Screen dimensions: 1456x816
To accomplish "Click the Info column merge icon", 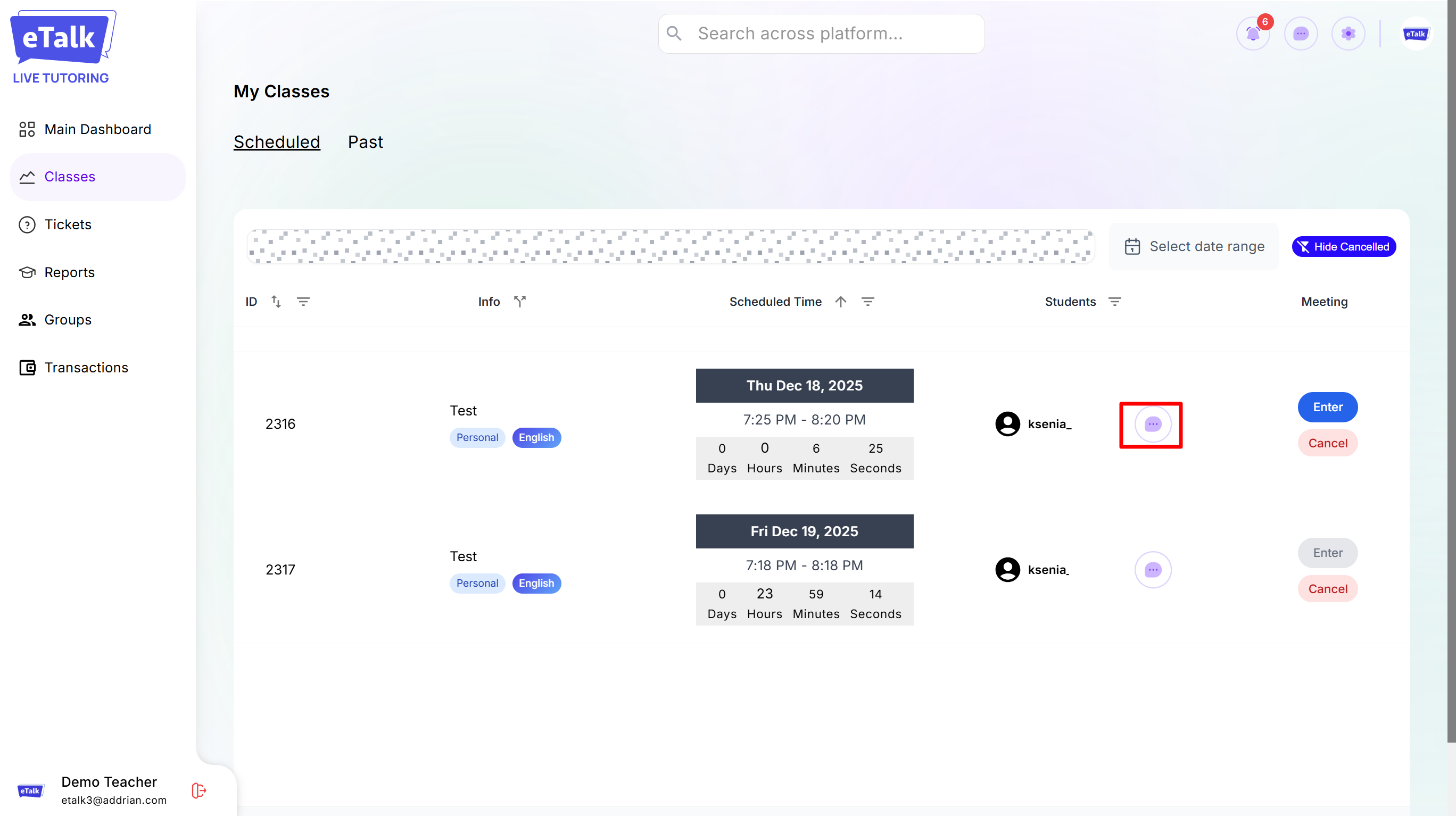I will [x=519, y=302].
